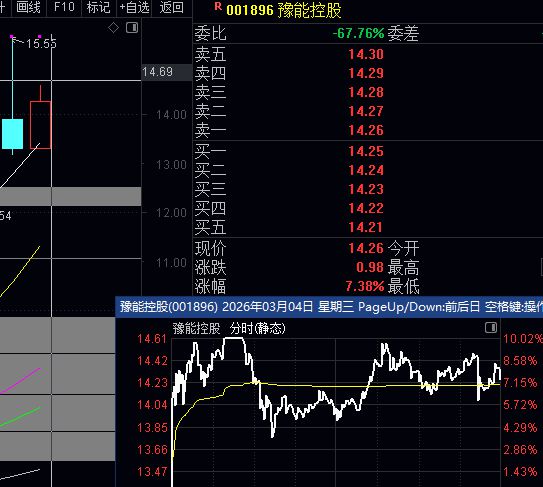Select the red hollow candlestick
This screenshot has height=487, width=543.
tap(41, 125)
